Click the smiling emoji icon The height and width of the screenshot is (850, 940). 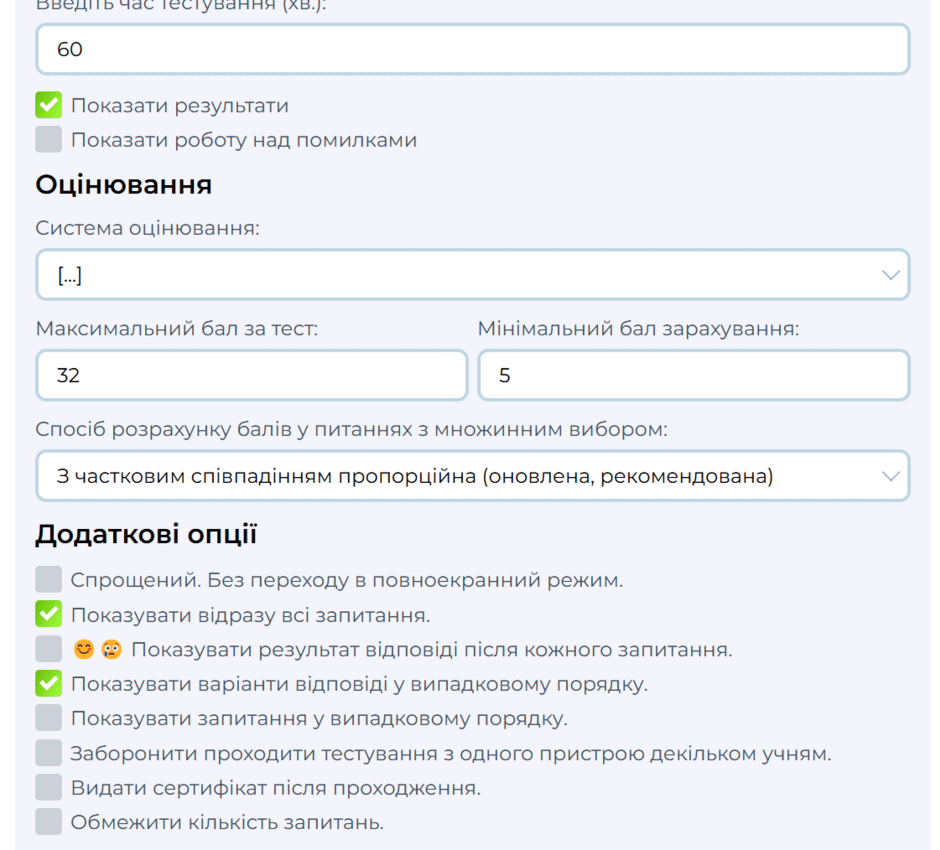point(84,649)
